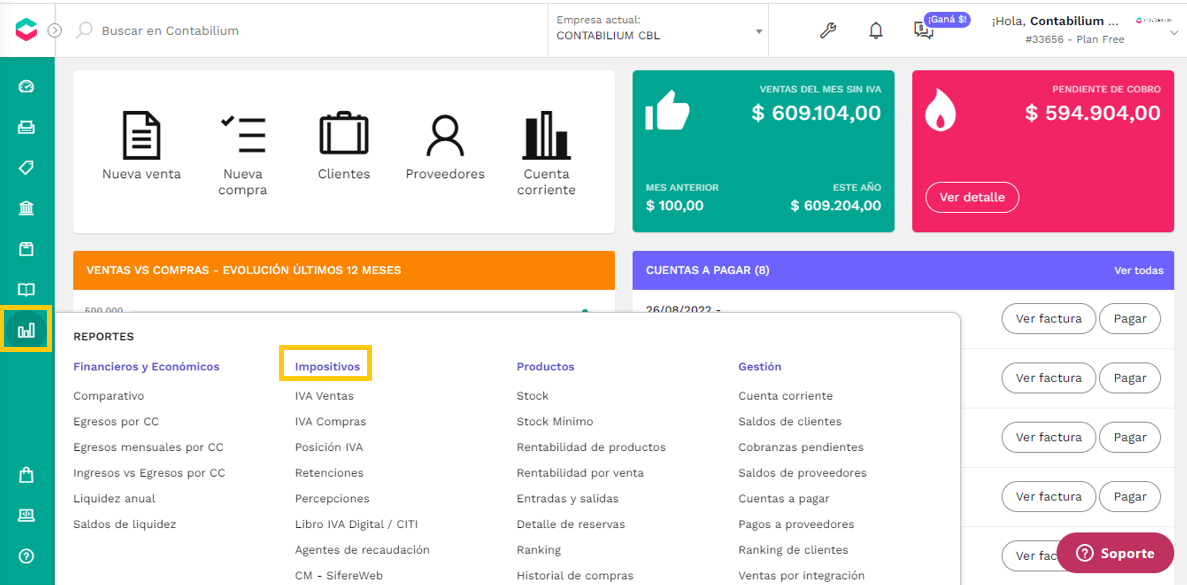Open the Stock report

(533, 396)
